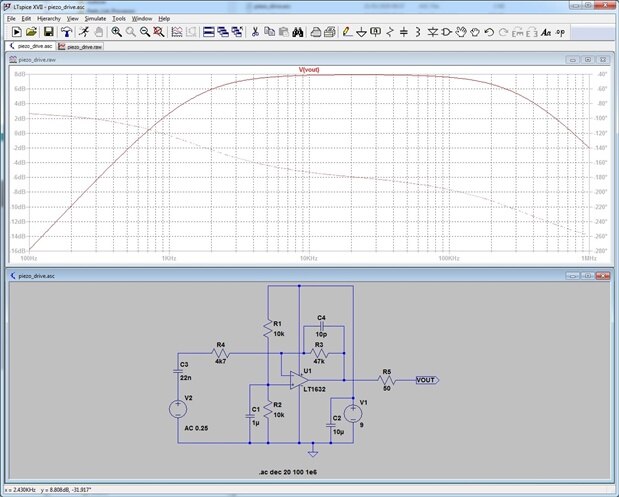Open the Hierarchy menu
This screenshot has width=619, height=497.
49,18
